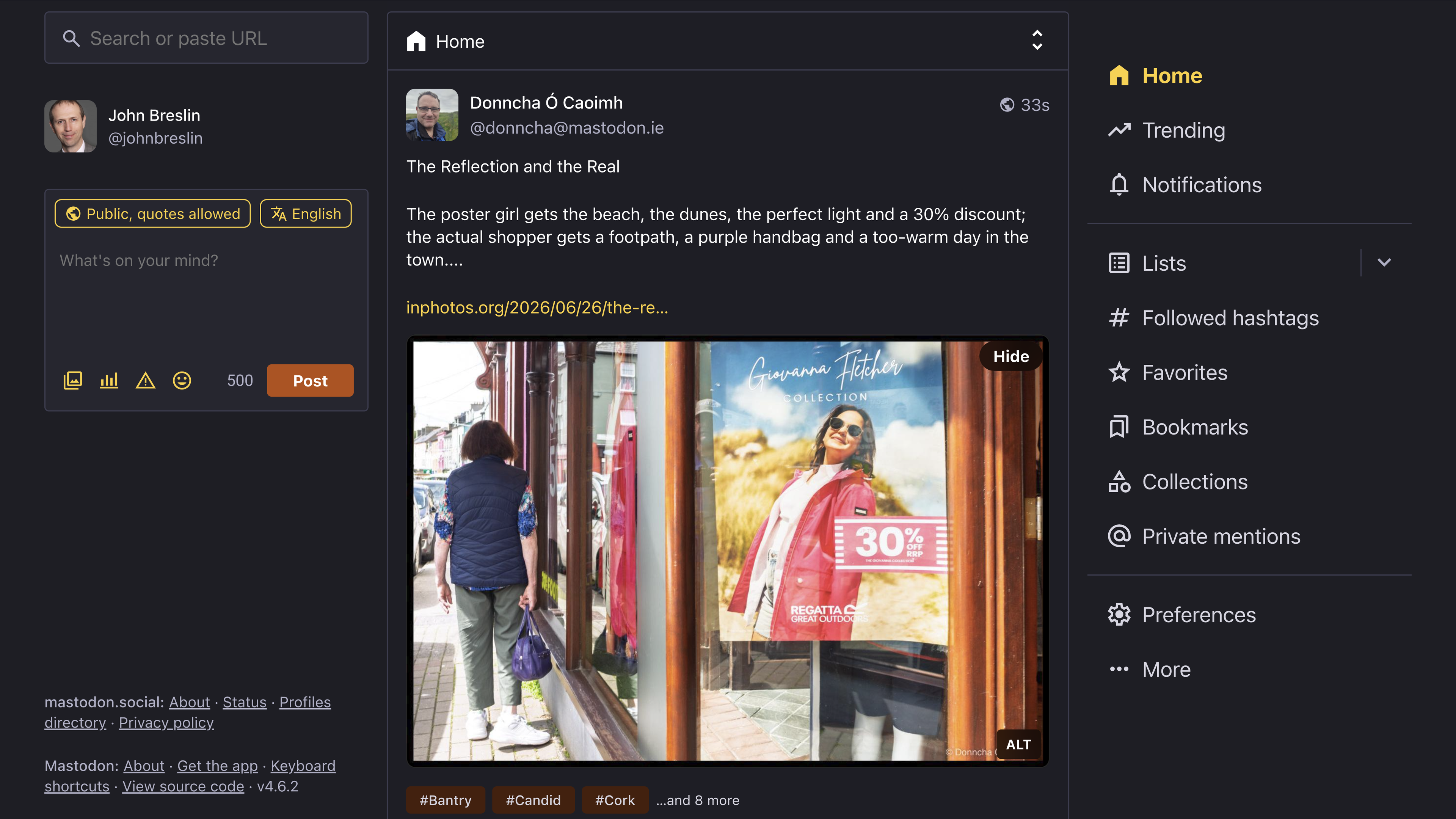Click the Preferences gear icon
This screenshot has height=819, width=1456.
point(1119,615)
